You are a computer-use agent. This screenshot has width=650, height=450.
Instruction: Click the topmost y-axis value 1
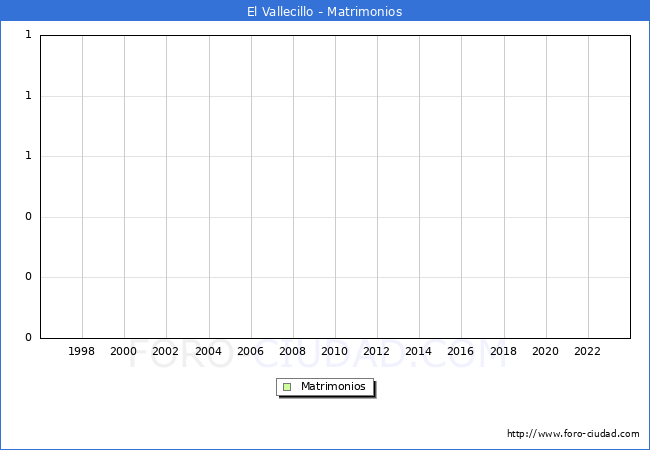point(29,35)
